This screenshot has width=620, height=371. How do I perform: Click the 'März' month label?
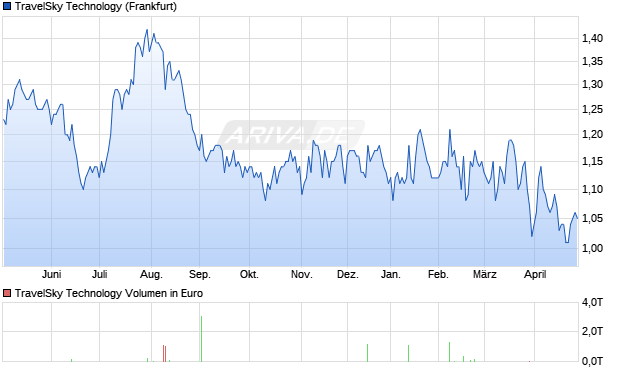484,274
